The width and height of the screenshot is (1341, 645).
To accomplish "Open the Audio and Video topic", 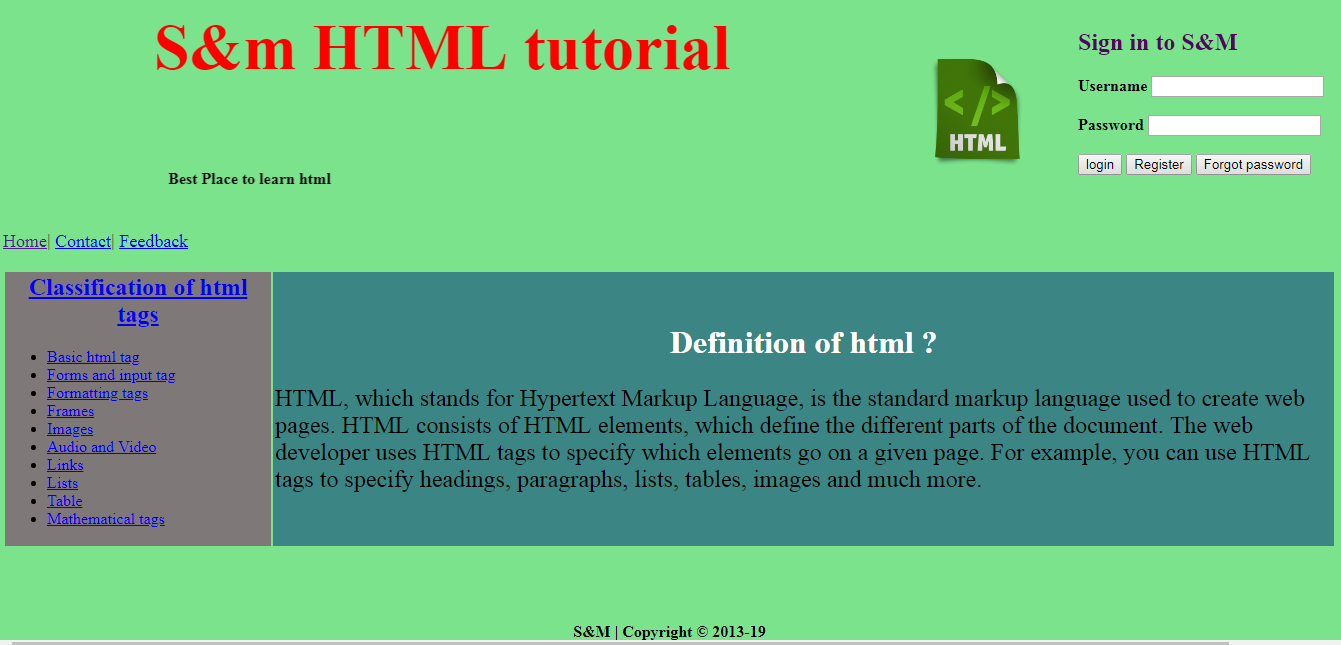I will 101,446.
